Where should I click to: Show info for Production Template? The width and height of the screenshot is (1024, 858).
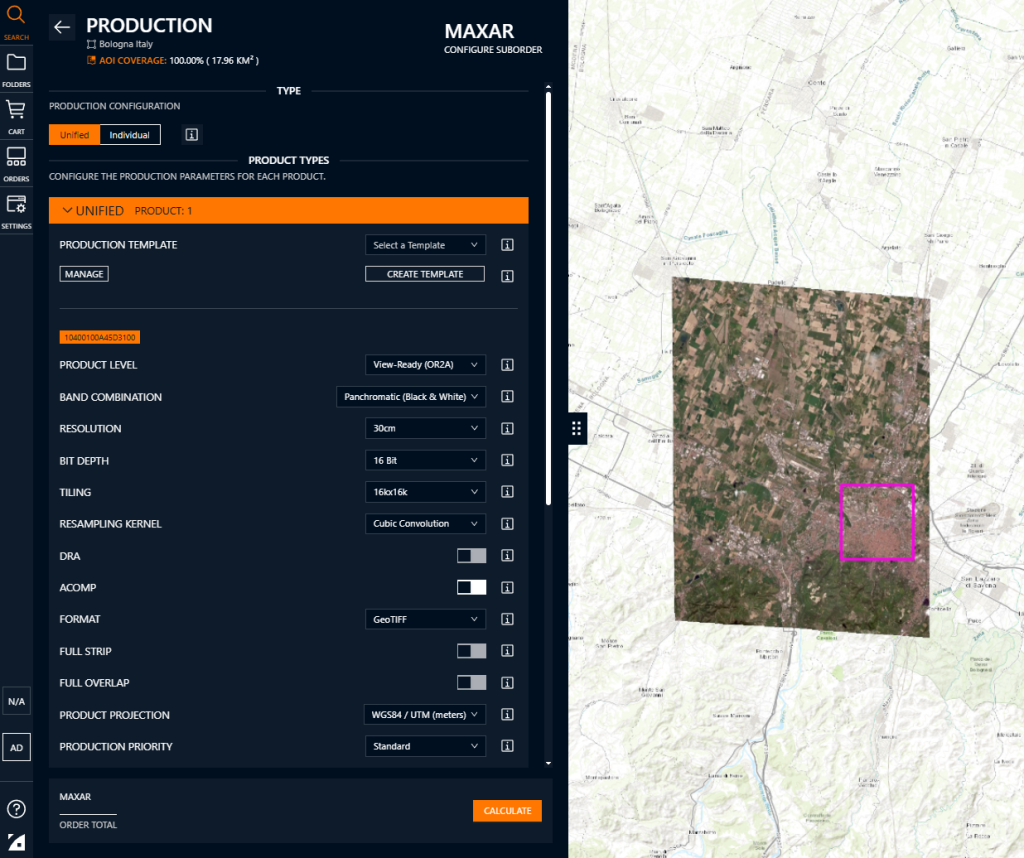[507, 245]
